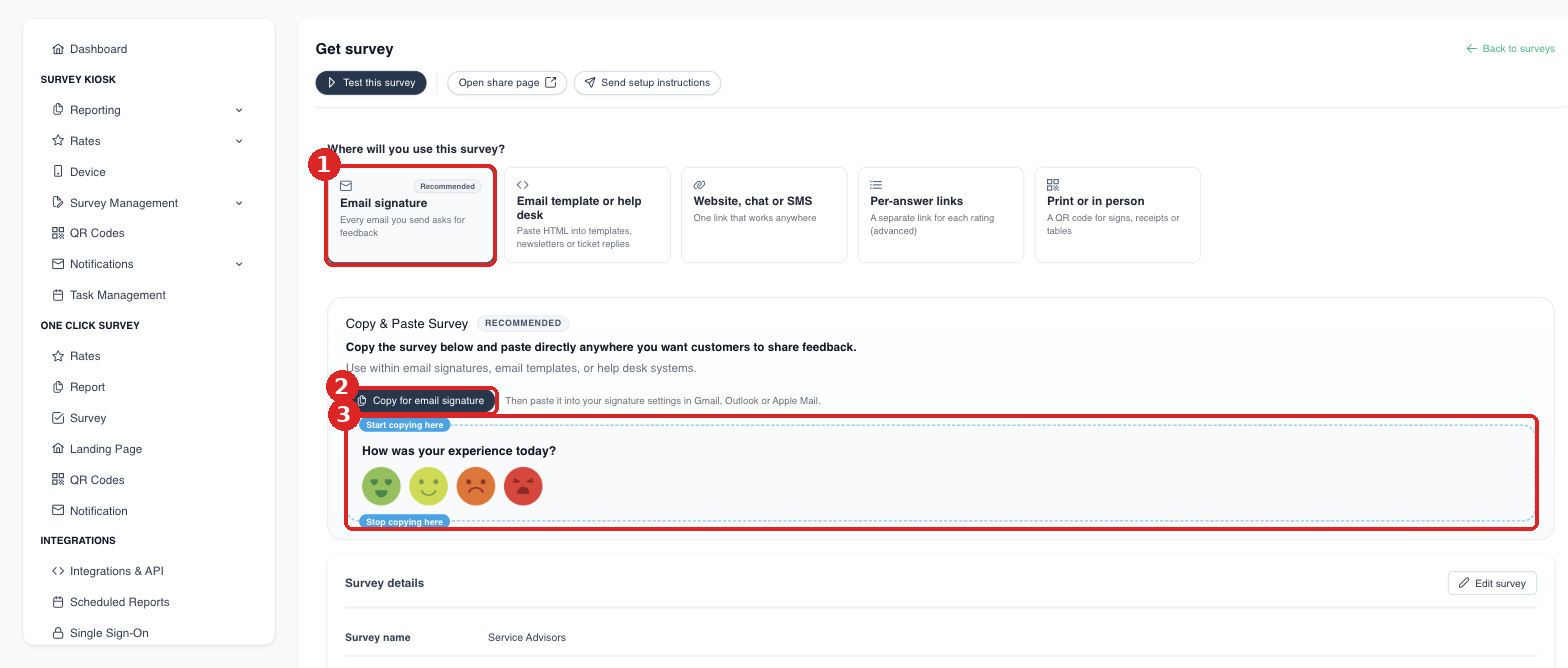
Task: Click the QR icon on Print or in person card
Action: tap(1053, 185)
